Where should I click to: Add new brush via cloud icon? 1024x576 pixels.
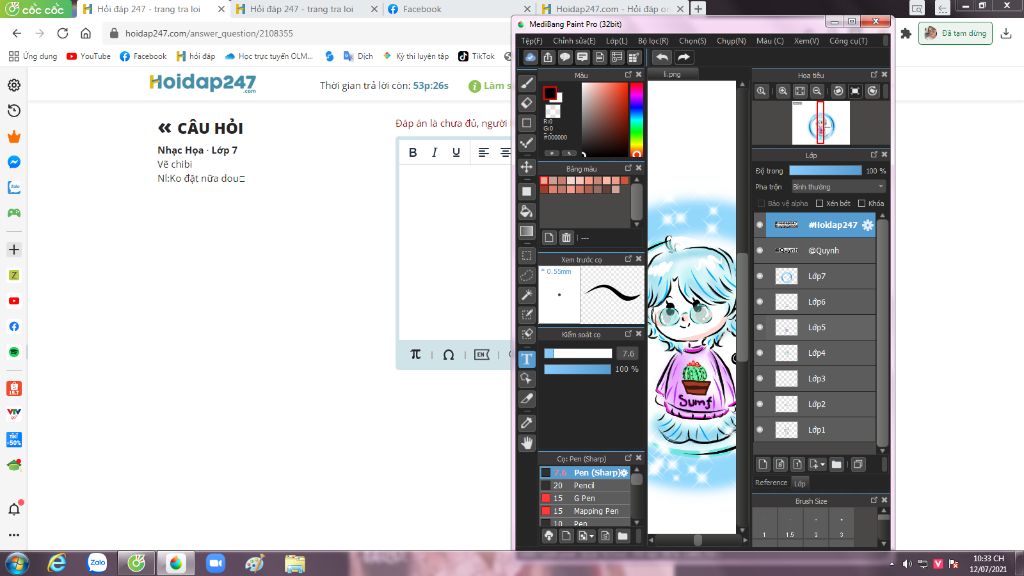pyautogui.click(x=549, y=536)
